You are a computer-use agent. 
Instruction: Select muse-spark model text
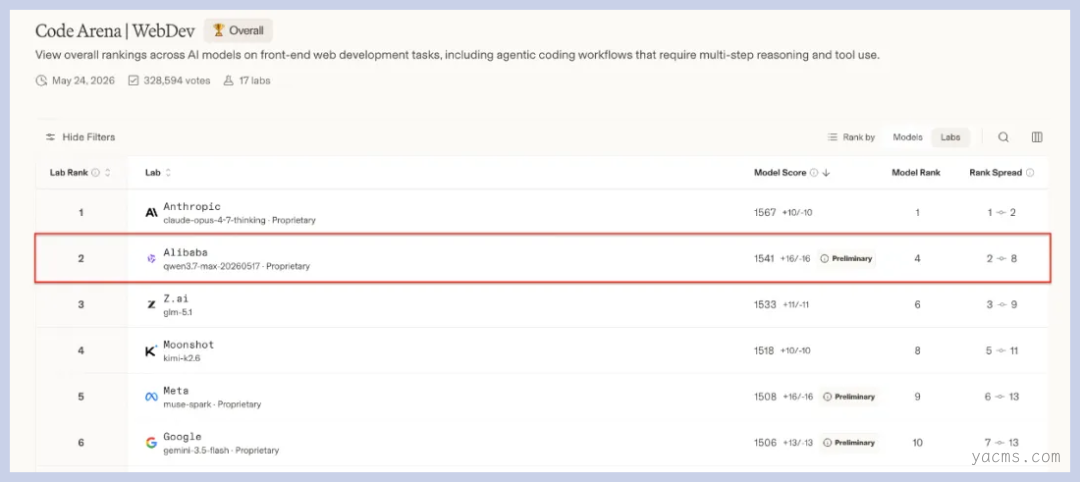pos(188,404)
